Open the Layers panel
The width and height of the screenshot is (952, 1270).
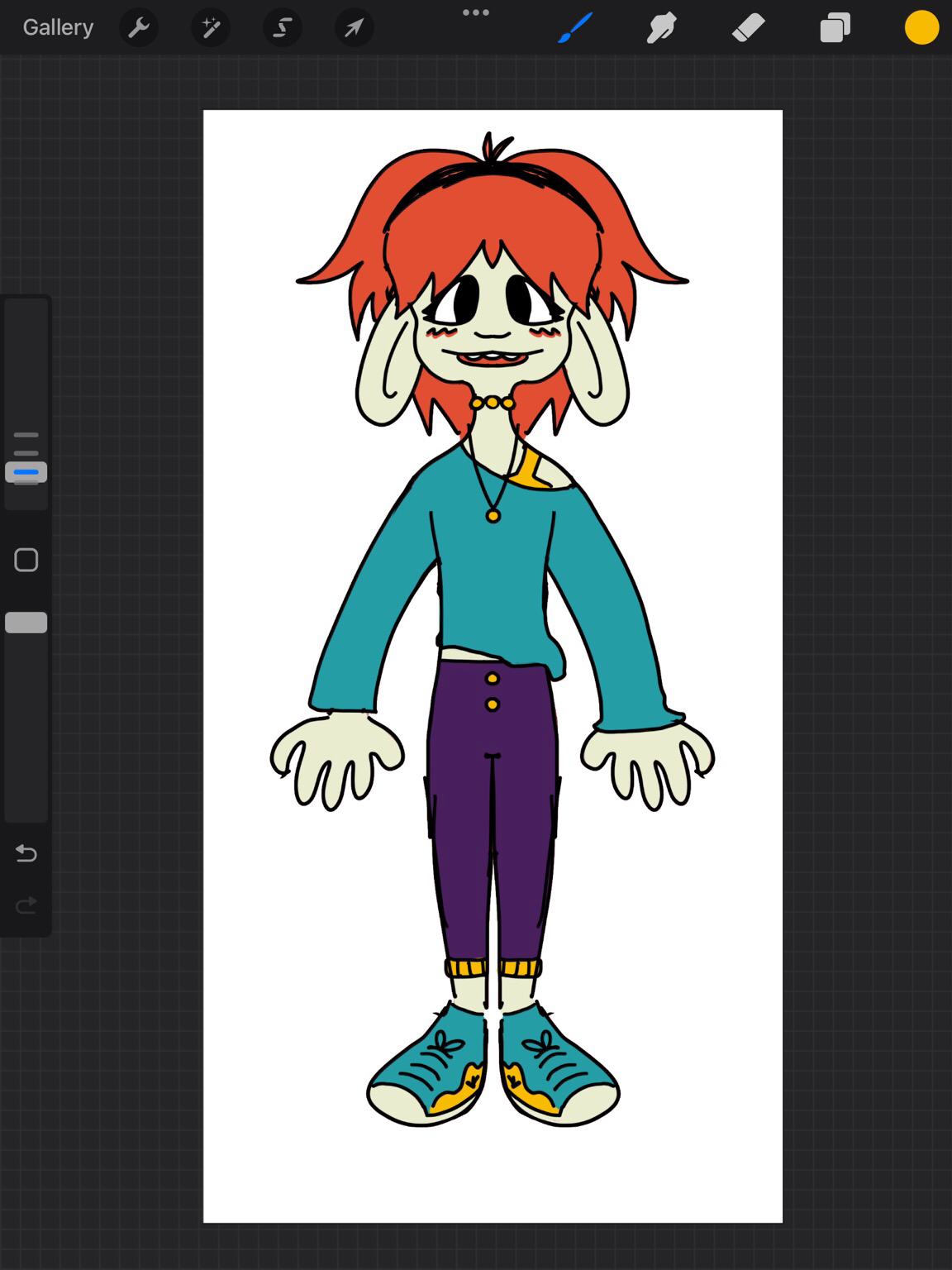[x=835, y=28]
